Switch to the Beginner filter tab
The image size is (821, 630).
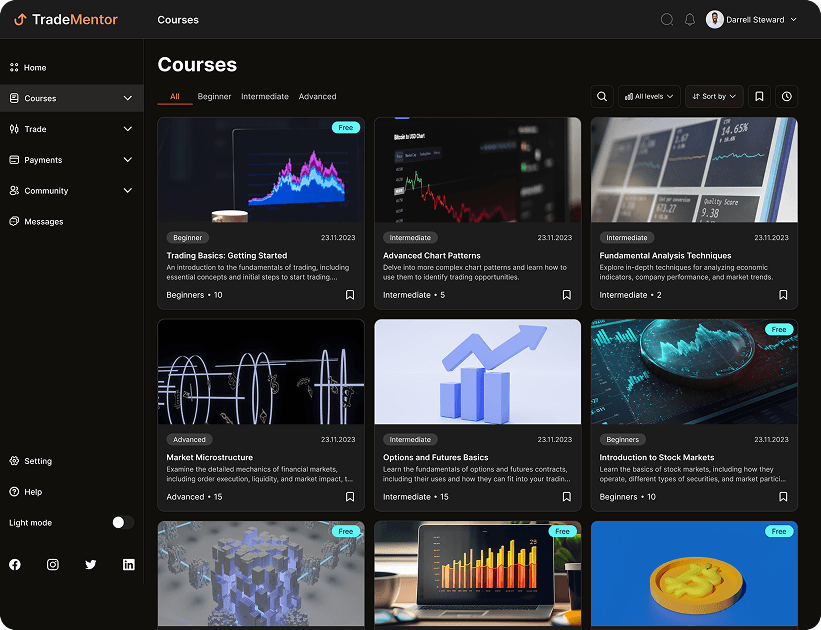[213, 96]
